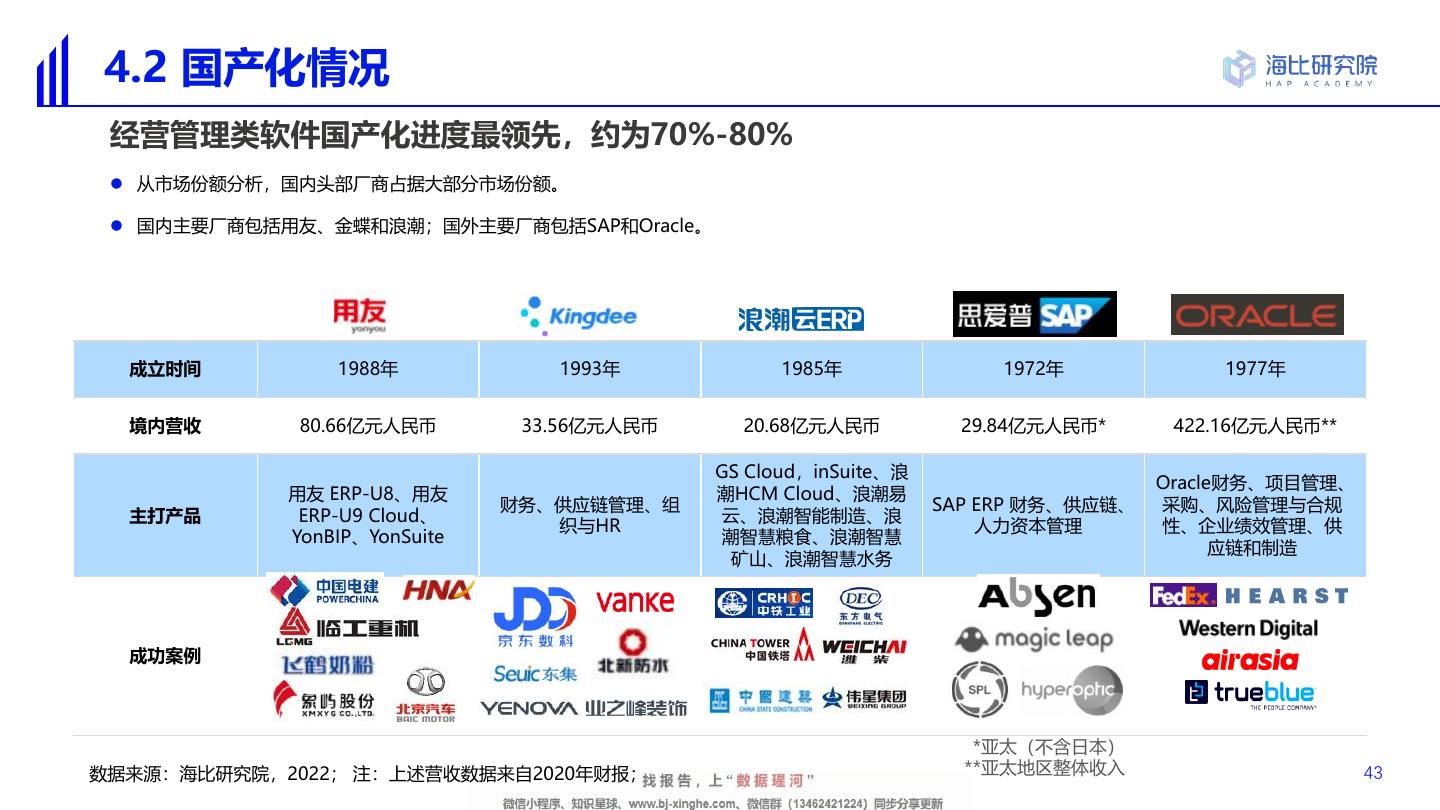The image size is (1440, 810).
Task: Select the 北京汽车 BAIC Motor logo
Action: (x=425, y=697)
